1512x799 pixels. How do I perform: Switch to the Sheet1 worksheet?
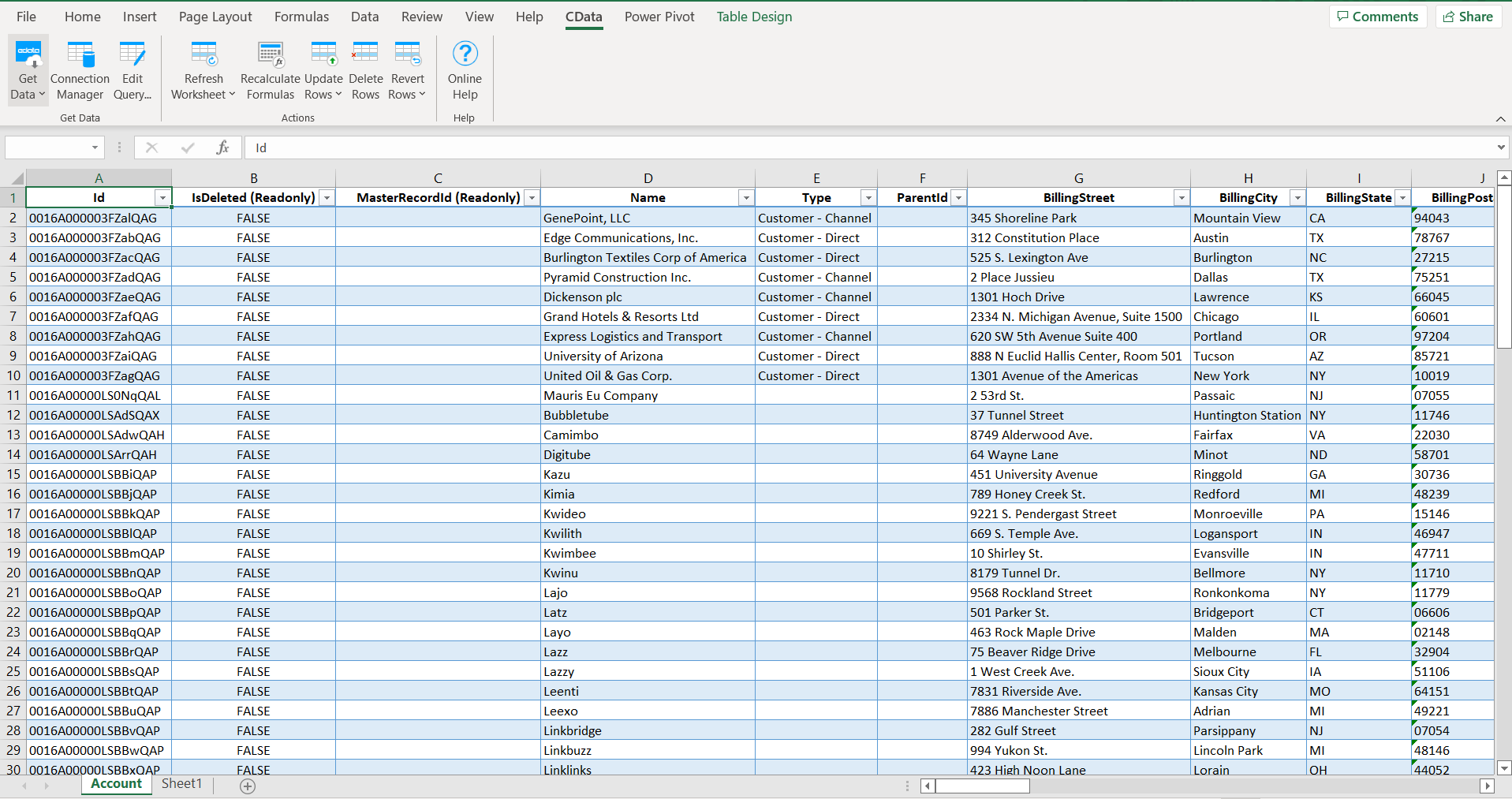coord(181,784)
